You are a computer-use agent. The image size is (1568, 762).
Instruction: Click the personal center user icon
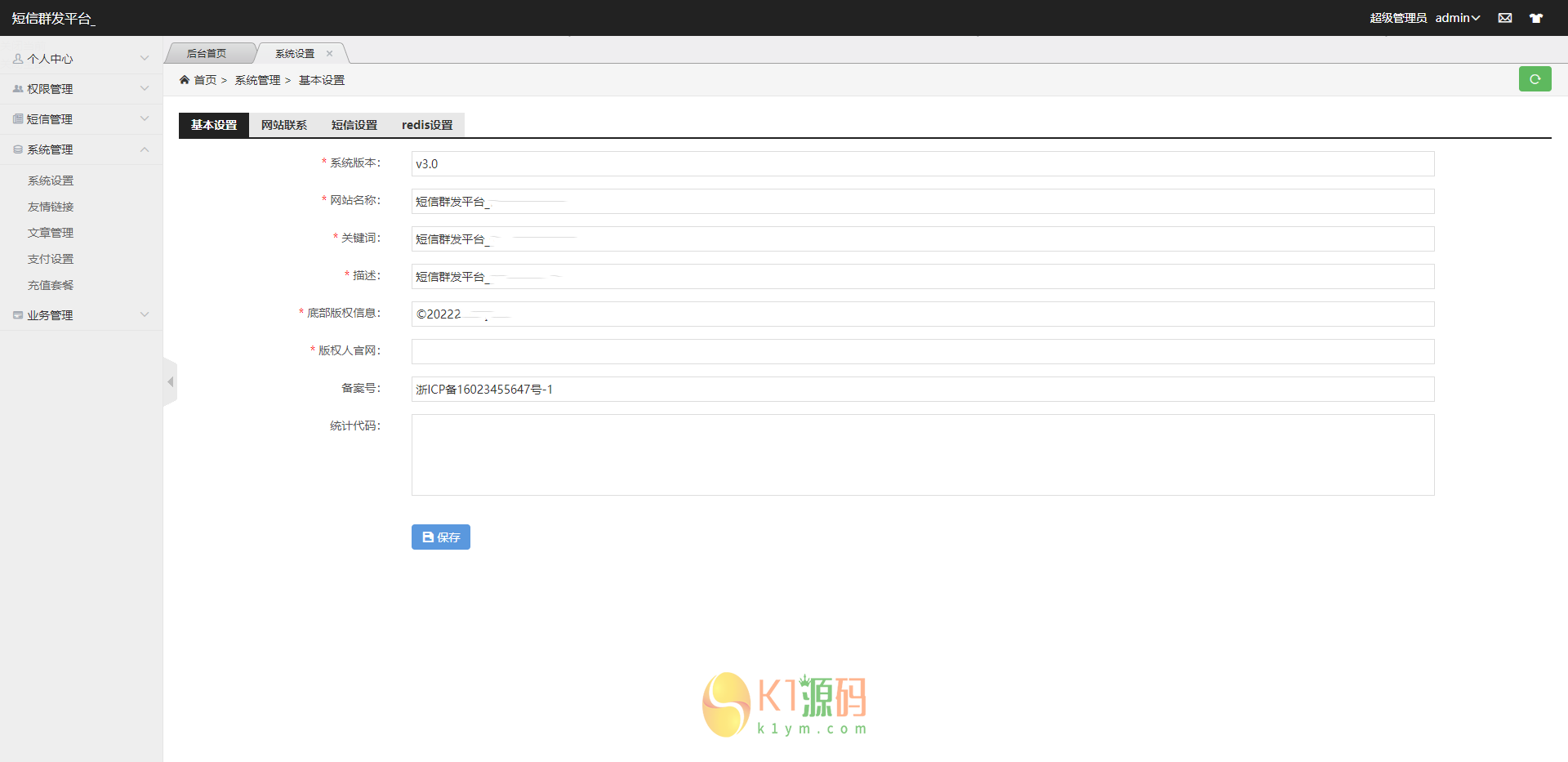tap(18, 59)
